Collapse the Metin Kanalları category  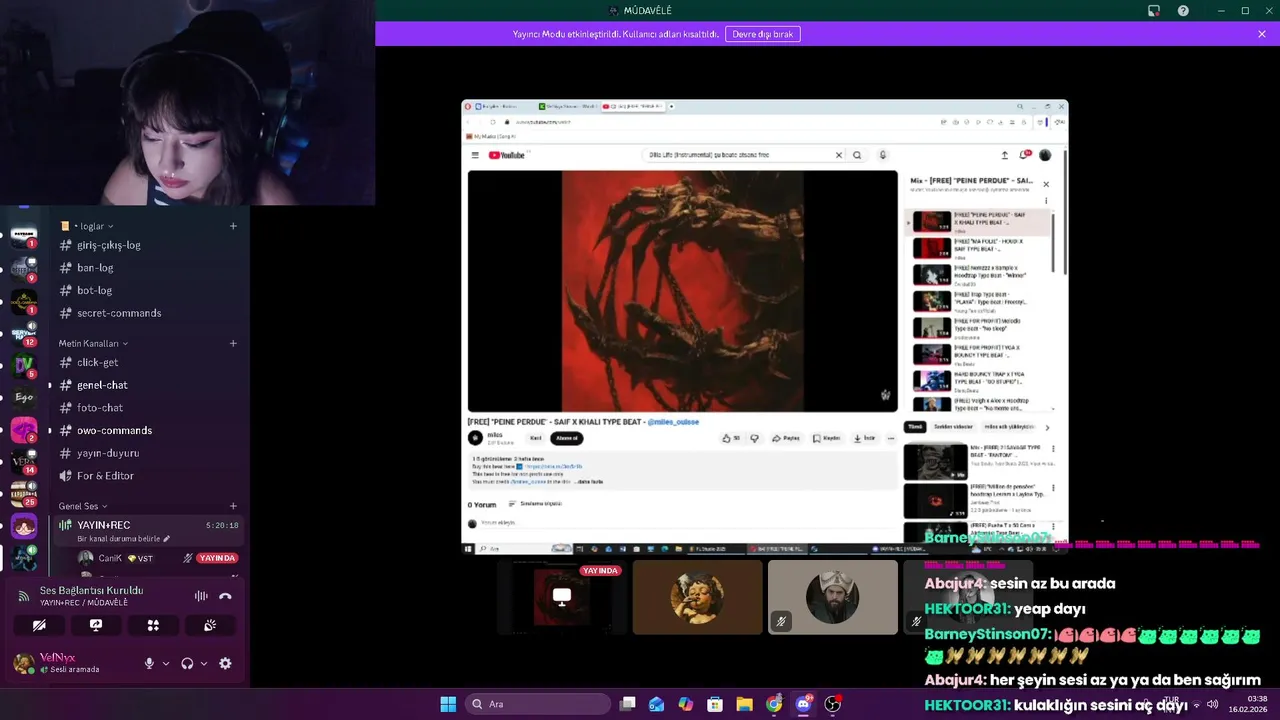(93, 343)
